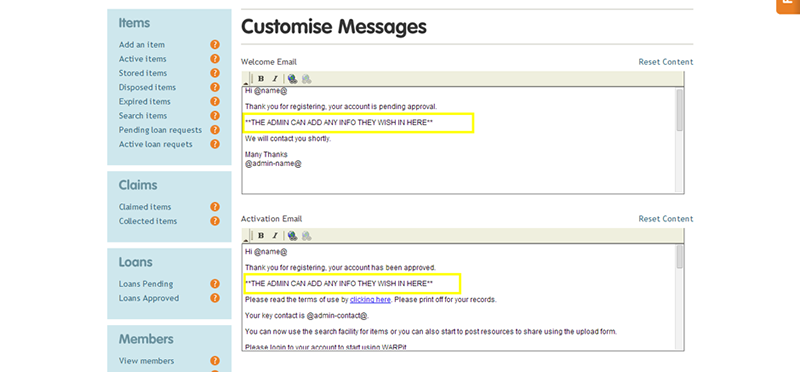Open help icon beside Loans Pending
This screenshot has width=800, height=372.
[x=215, y=284]
